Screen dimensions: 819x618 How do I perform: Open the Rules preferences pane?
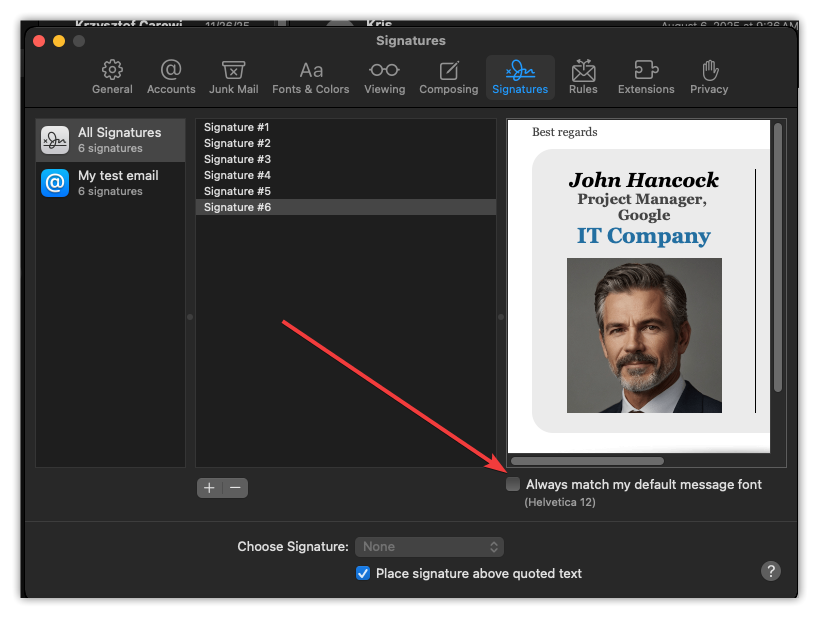point(583,77)
